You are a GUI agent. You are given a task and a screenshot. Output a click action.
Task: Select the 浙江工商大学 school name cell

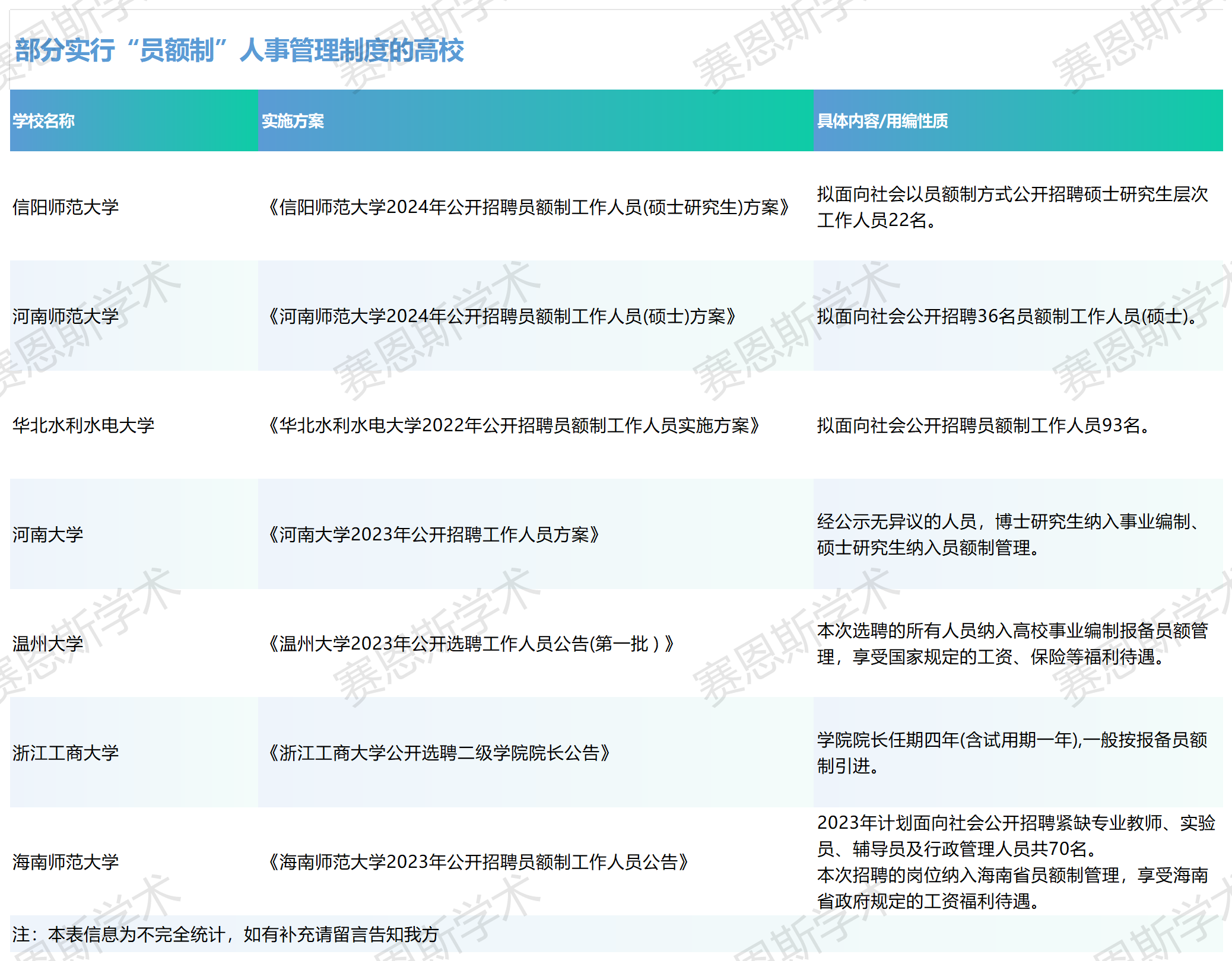click(x=65, y=753)
